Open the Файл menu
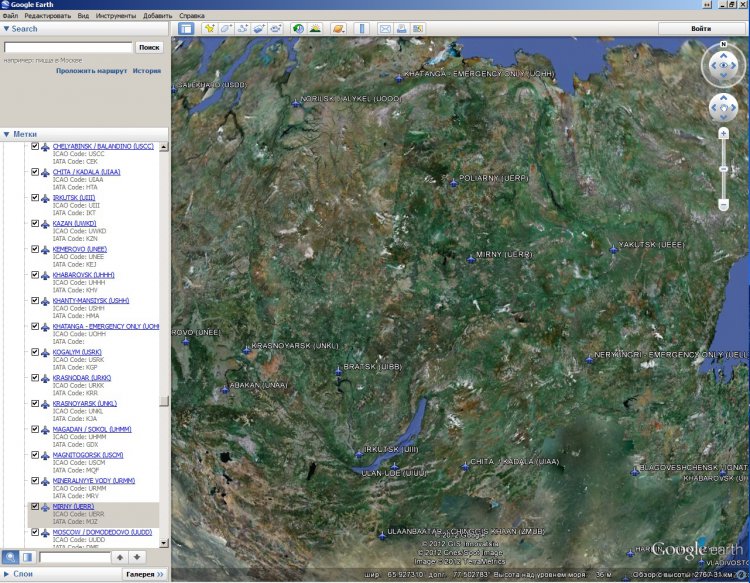The image size is (750, 583). click(x=10, y=16)
